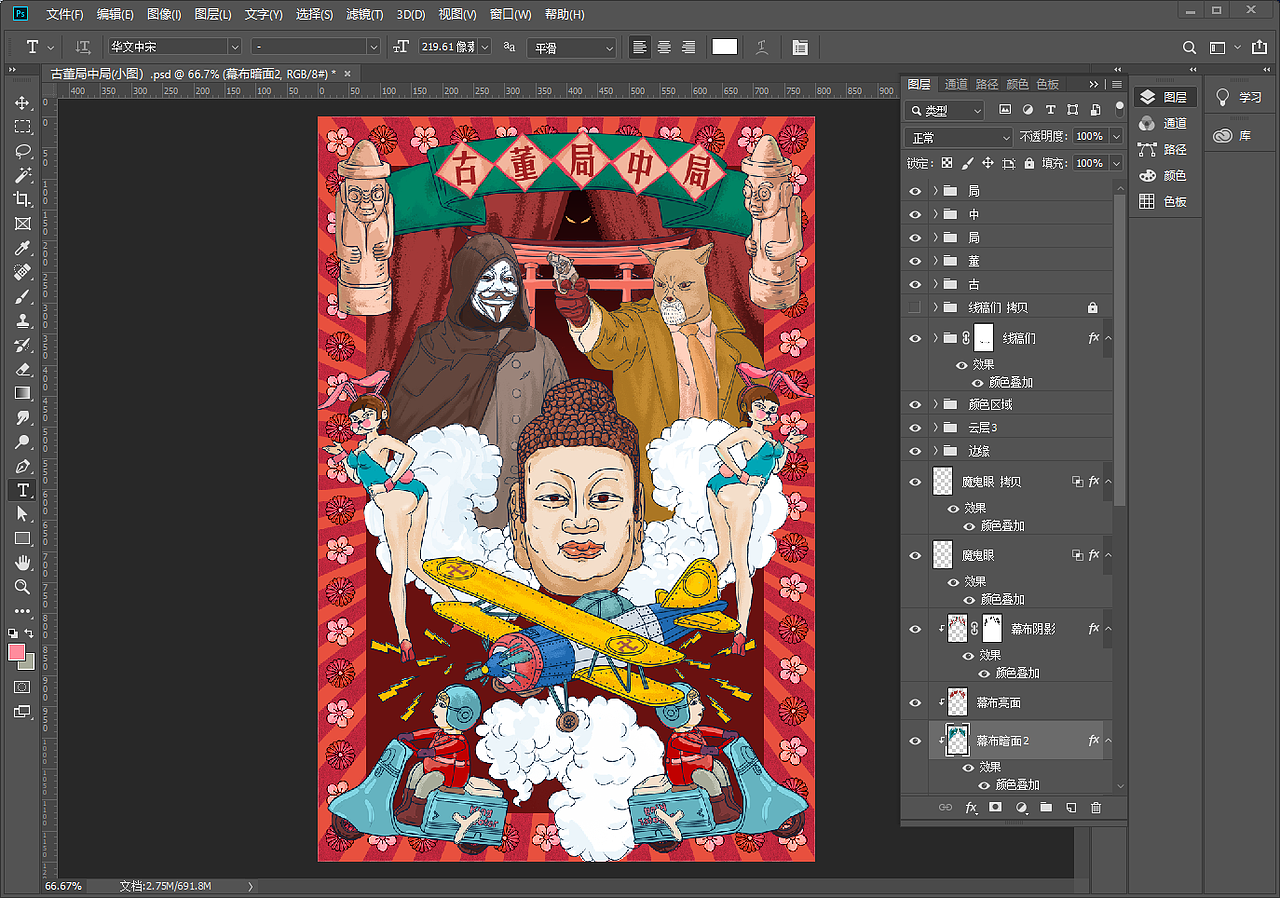Delete the selected layer
This screenshot has height=898, width=1280.
pos(1096,807)
